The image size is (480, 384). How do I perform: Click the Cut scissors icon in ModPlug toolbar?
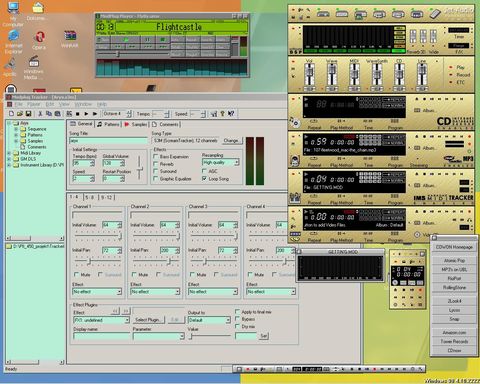click(40, 114)
